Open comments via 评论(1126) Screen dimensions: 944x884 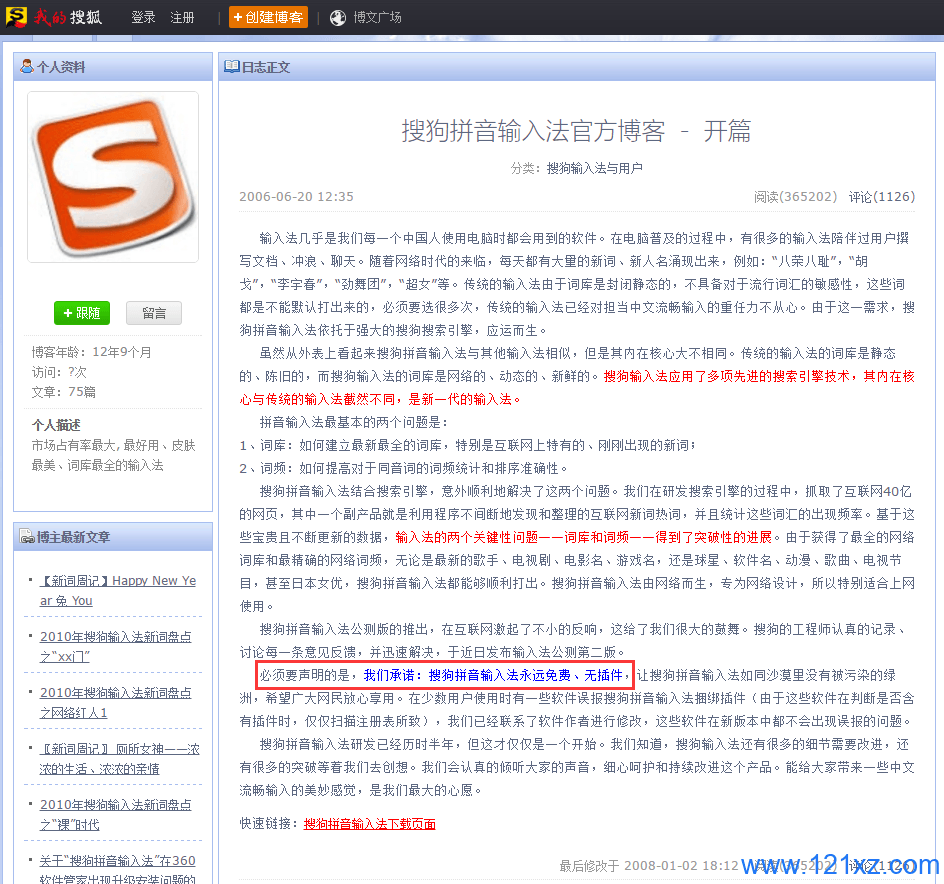click(882, 197)
